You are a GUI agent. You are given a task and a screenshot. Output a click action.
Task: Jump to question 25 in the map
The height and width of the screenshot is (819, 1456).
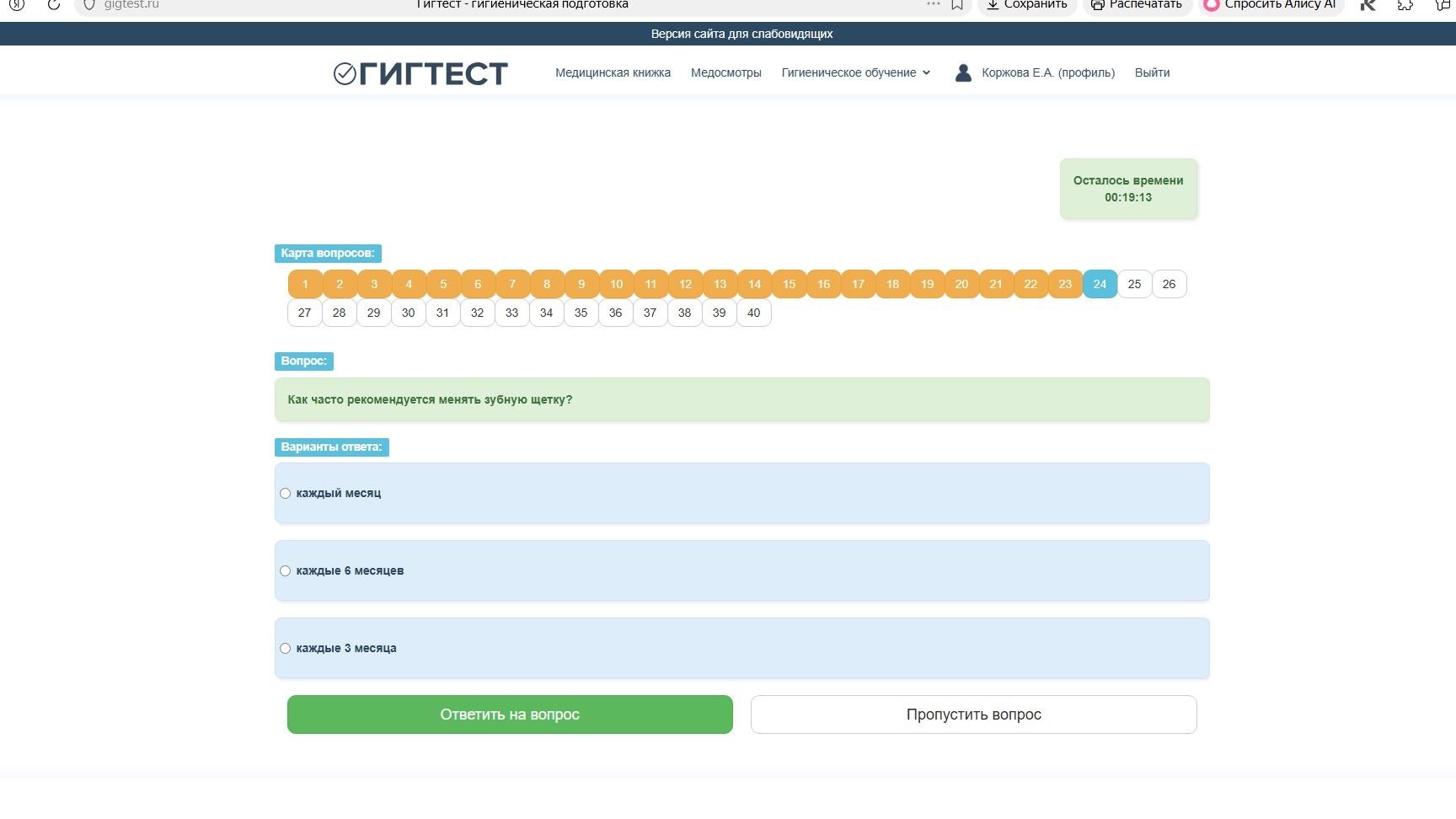[1134, 284]
